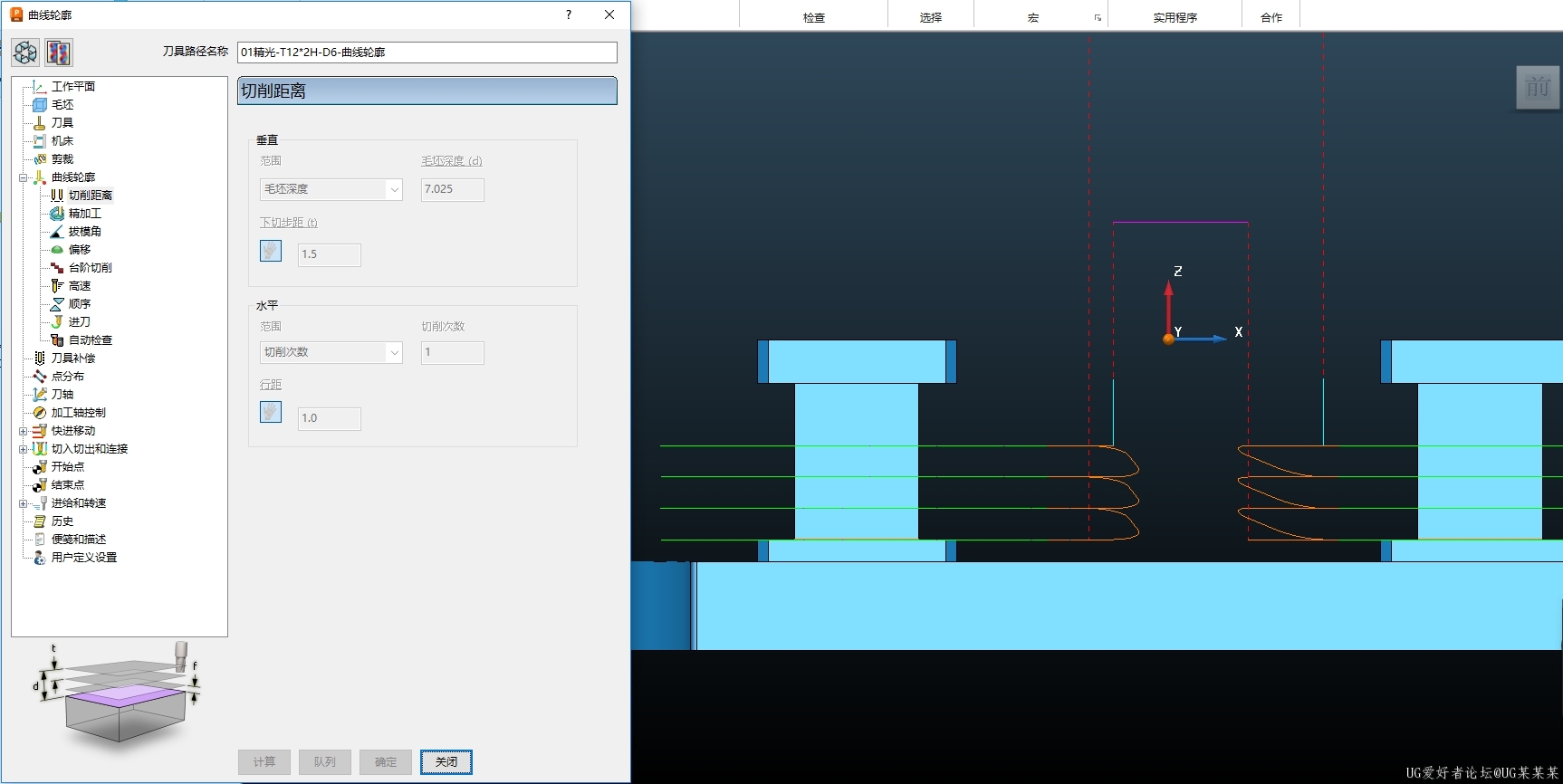Click the 关闭 close button
The width and height of the screenshot is (1563, 784).
click(x=446, y=762)
